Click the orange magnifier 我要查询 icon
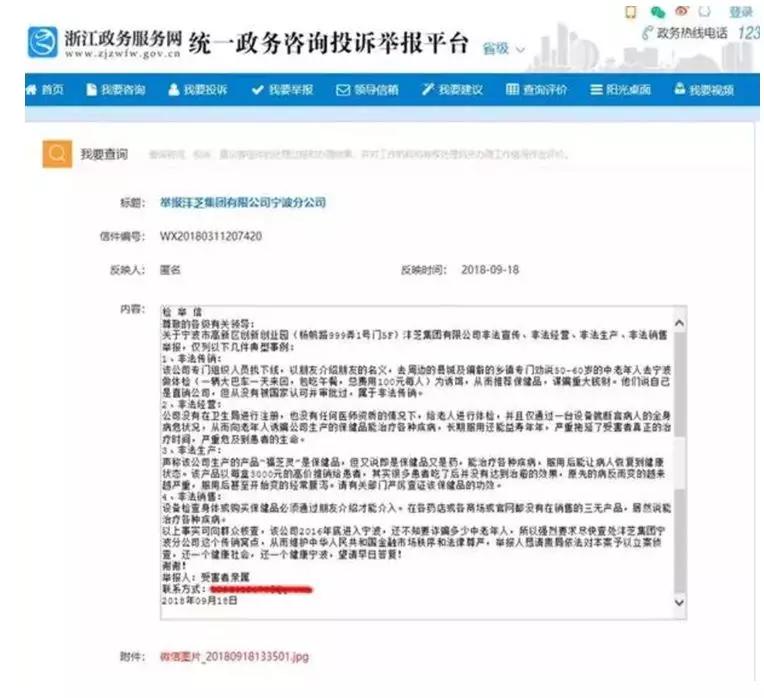 pyautogui.click(x=57, y=154)
